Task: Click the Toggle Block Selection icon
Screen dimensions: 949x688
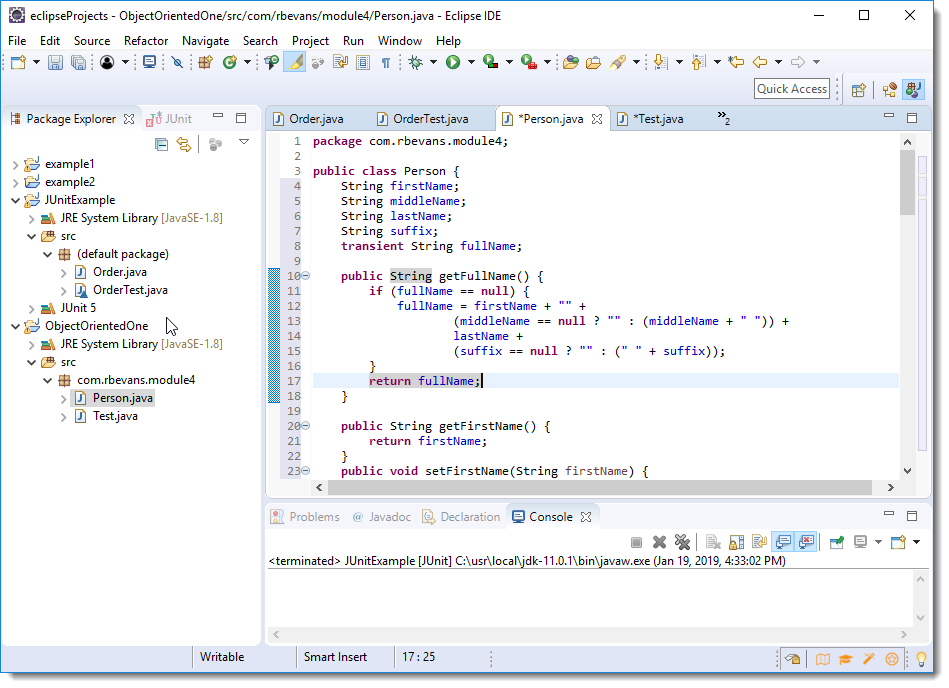Action: pyautogui.click(x=363, y=62)
